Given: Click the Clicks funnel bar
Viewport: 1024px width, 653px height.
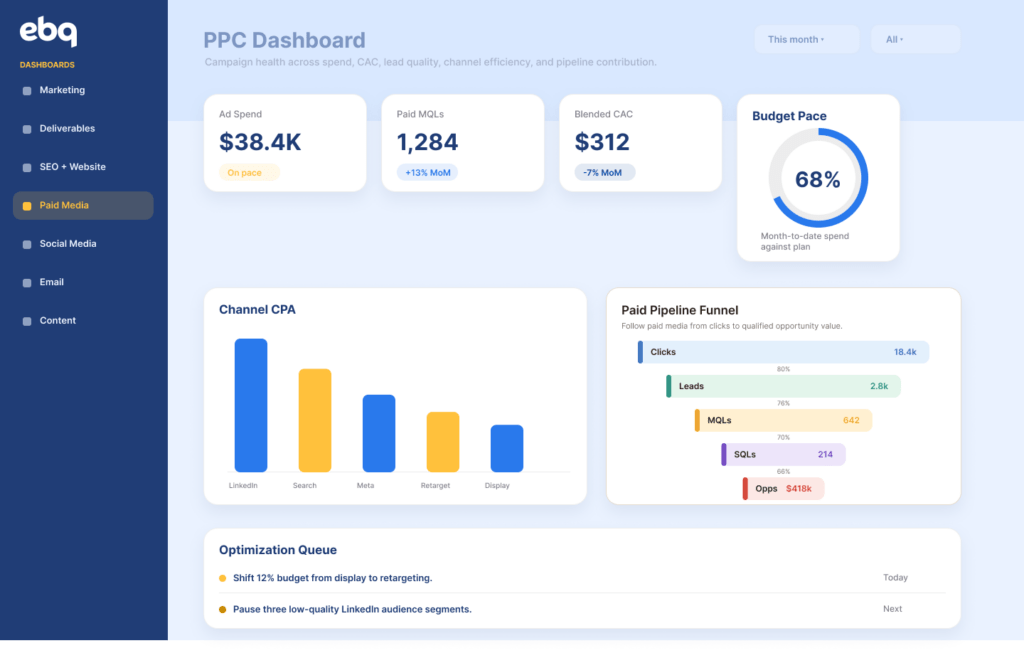Looking at the screenshot, I should (x=784, y=352).
